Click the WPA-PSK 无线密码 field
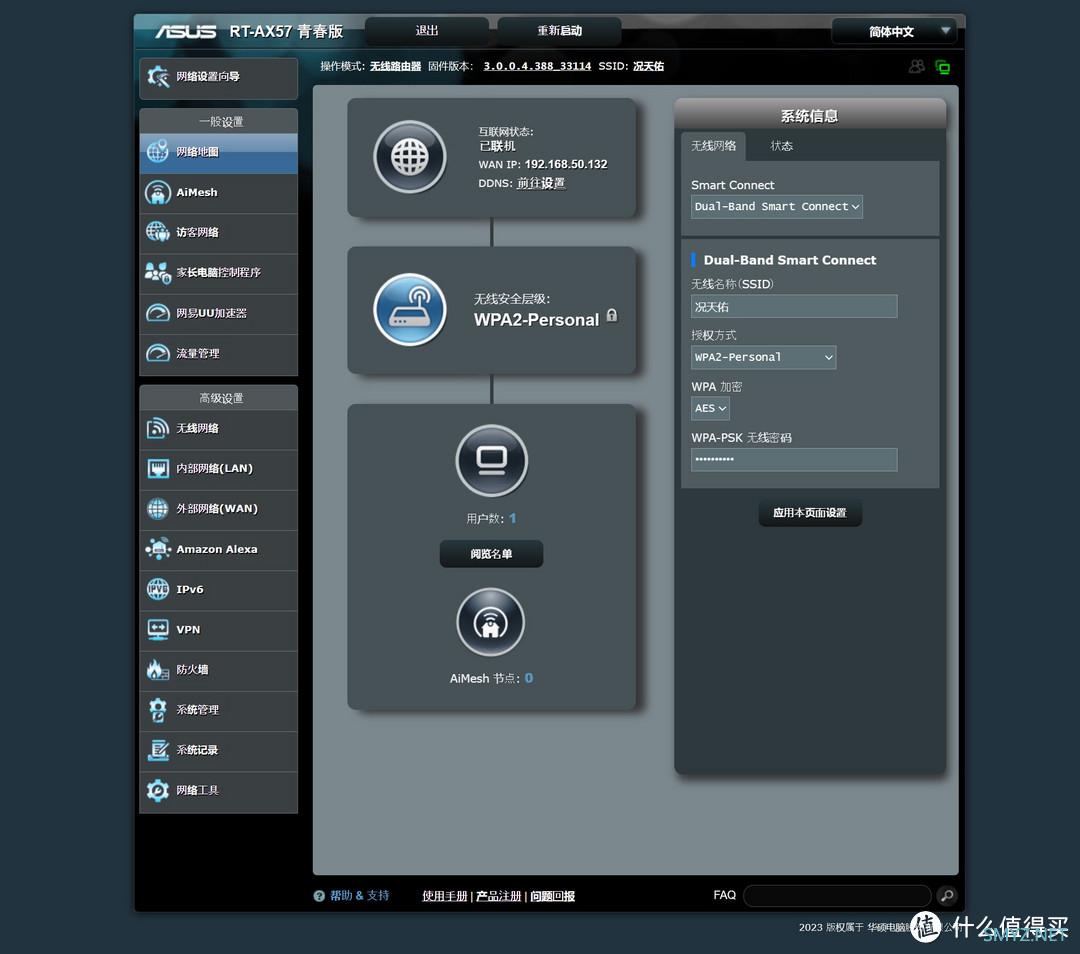Image resolution: width=1080 pixels, height=954 pixels. [x=794, y=460]
